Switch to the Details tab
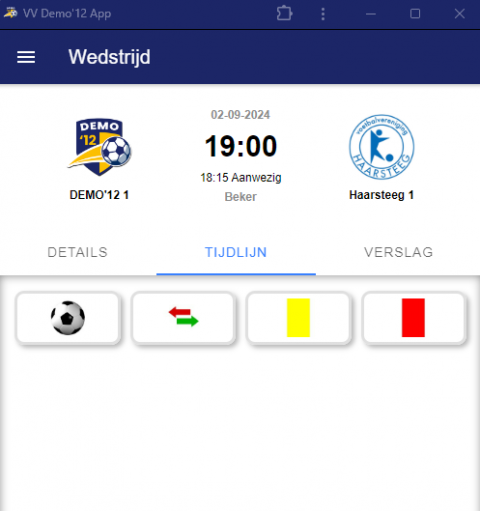The height and width of the screenshot is (511, 480). pyautogui.click(x=78, y=252)
